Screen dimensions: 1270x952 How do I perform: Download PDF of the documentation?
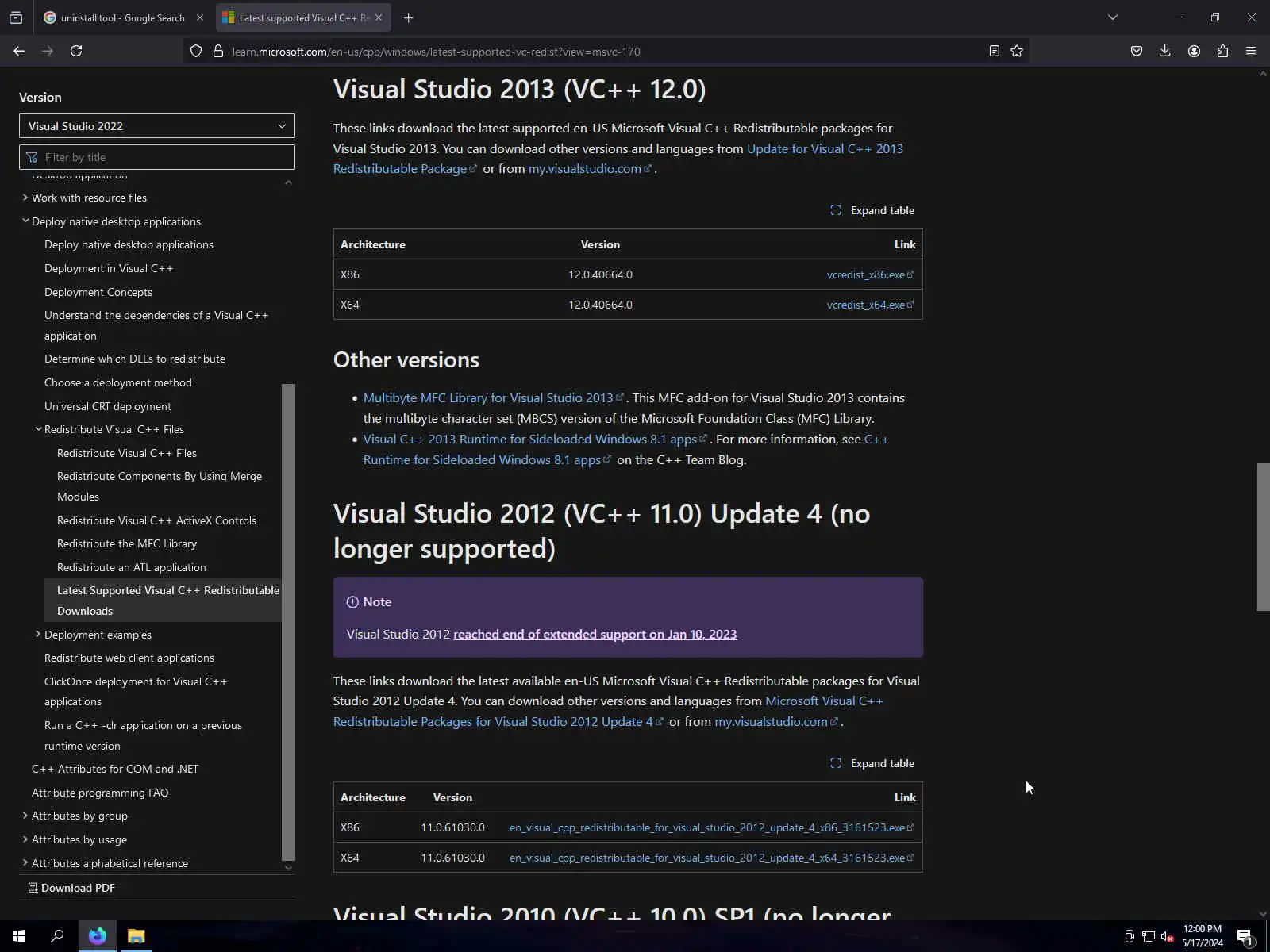(71, 888)
